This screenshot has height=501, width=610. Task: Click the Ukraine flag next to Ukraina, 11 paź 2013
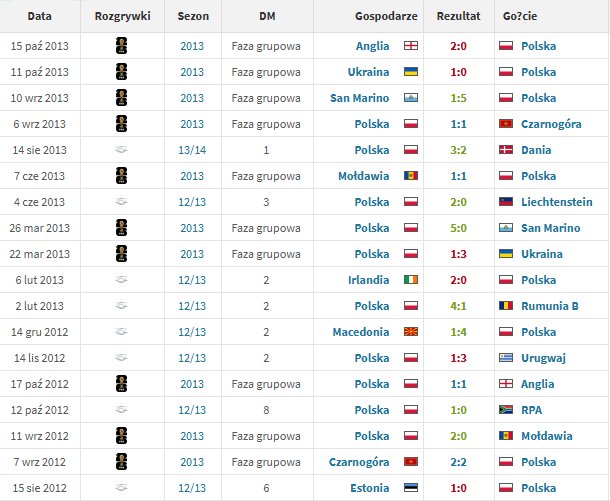tap(411, 72)
